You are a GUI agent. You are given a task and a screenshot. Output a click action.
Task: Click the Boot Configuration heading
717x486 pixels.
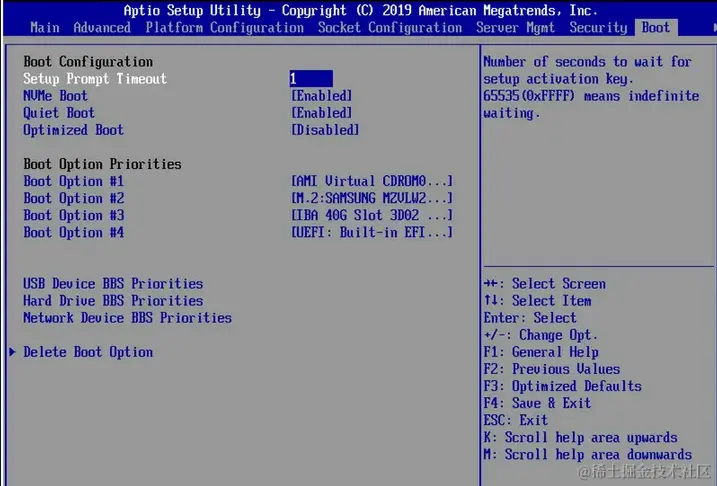tap(88, 62)
